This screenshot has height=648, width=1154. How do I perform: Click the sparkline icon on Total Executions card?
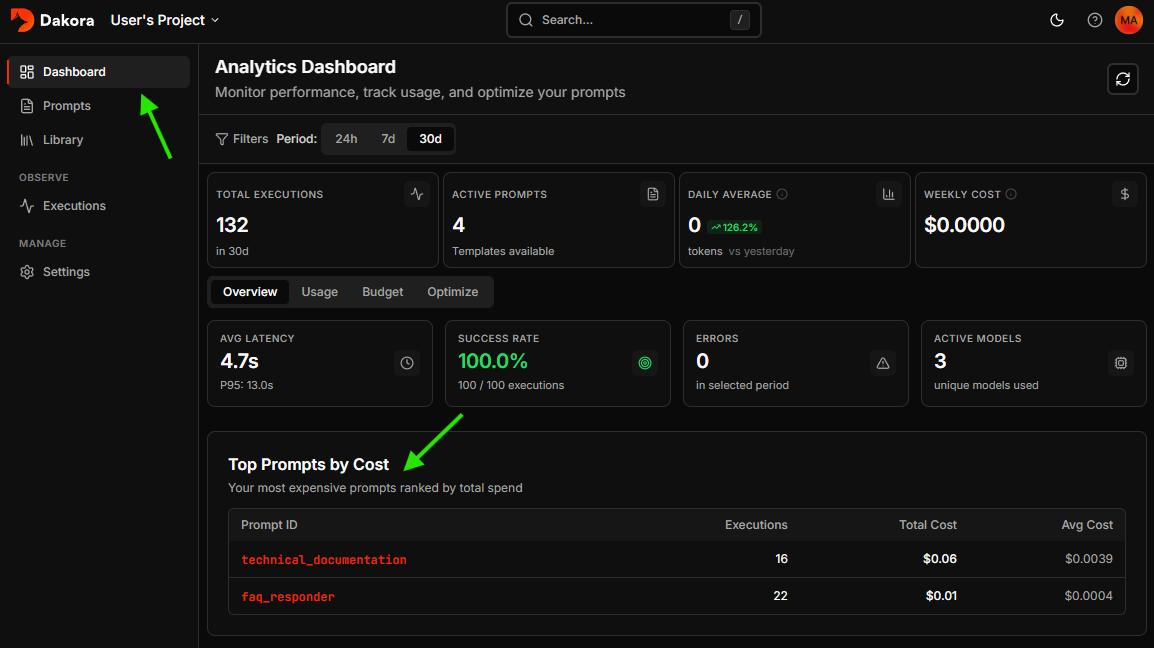(416, 193)
